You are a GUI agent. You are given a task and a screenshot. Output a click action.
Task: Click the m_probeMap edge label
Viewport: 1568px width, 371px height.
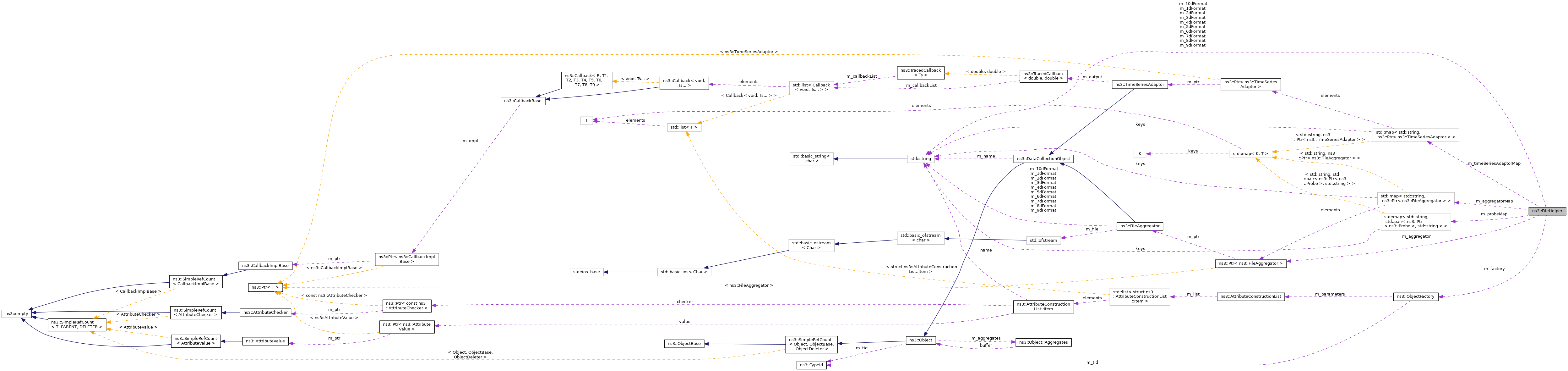pos(1494,214)
